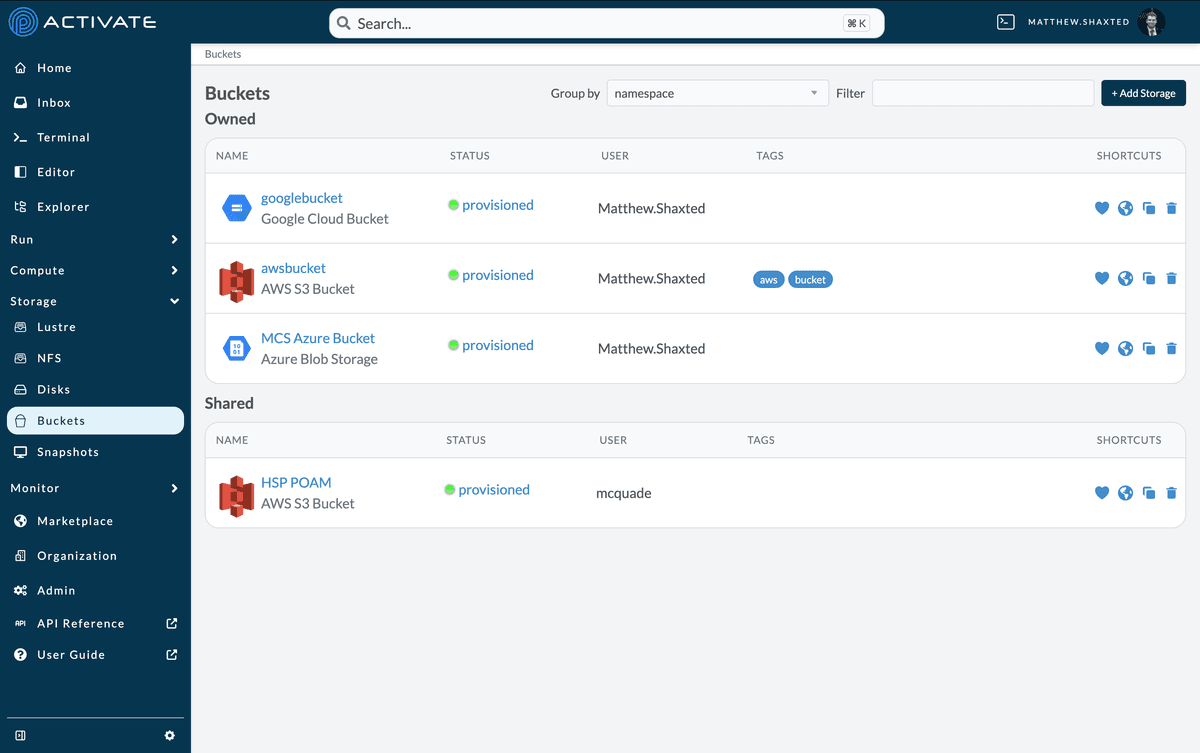This screenshot has width=1200, height=753.
Task: Copy icon in HSP POAM row
Action: pyautogui.click(x=1149, y=492)
